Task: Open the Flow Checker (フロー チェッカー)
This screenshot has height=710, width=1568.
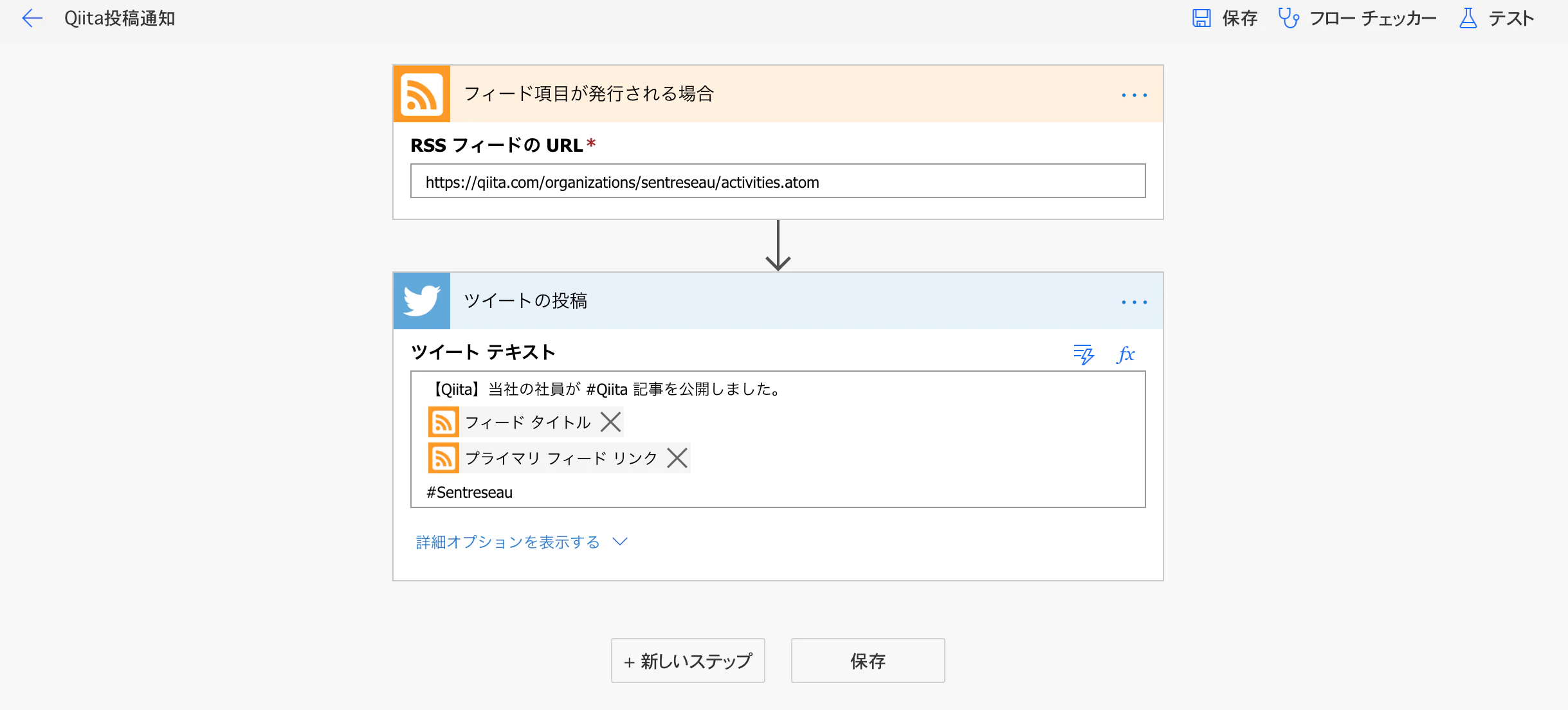Action: (x=1357, y=18)
